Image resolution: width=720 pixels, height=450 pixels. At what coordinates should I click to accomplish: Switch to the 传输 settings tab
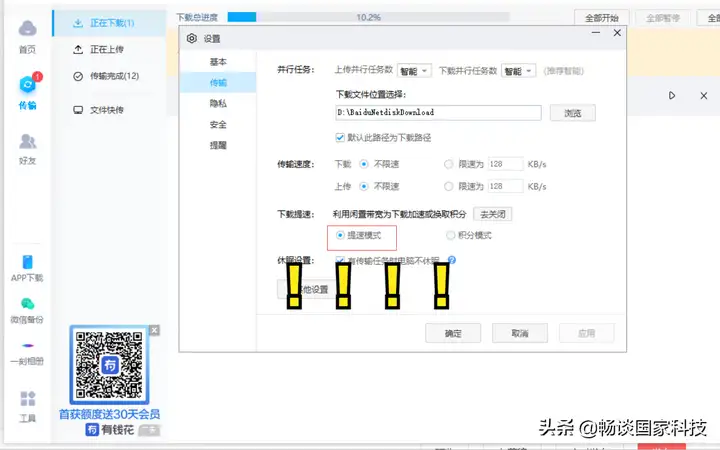tap(218, 83)
